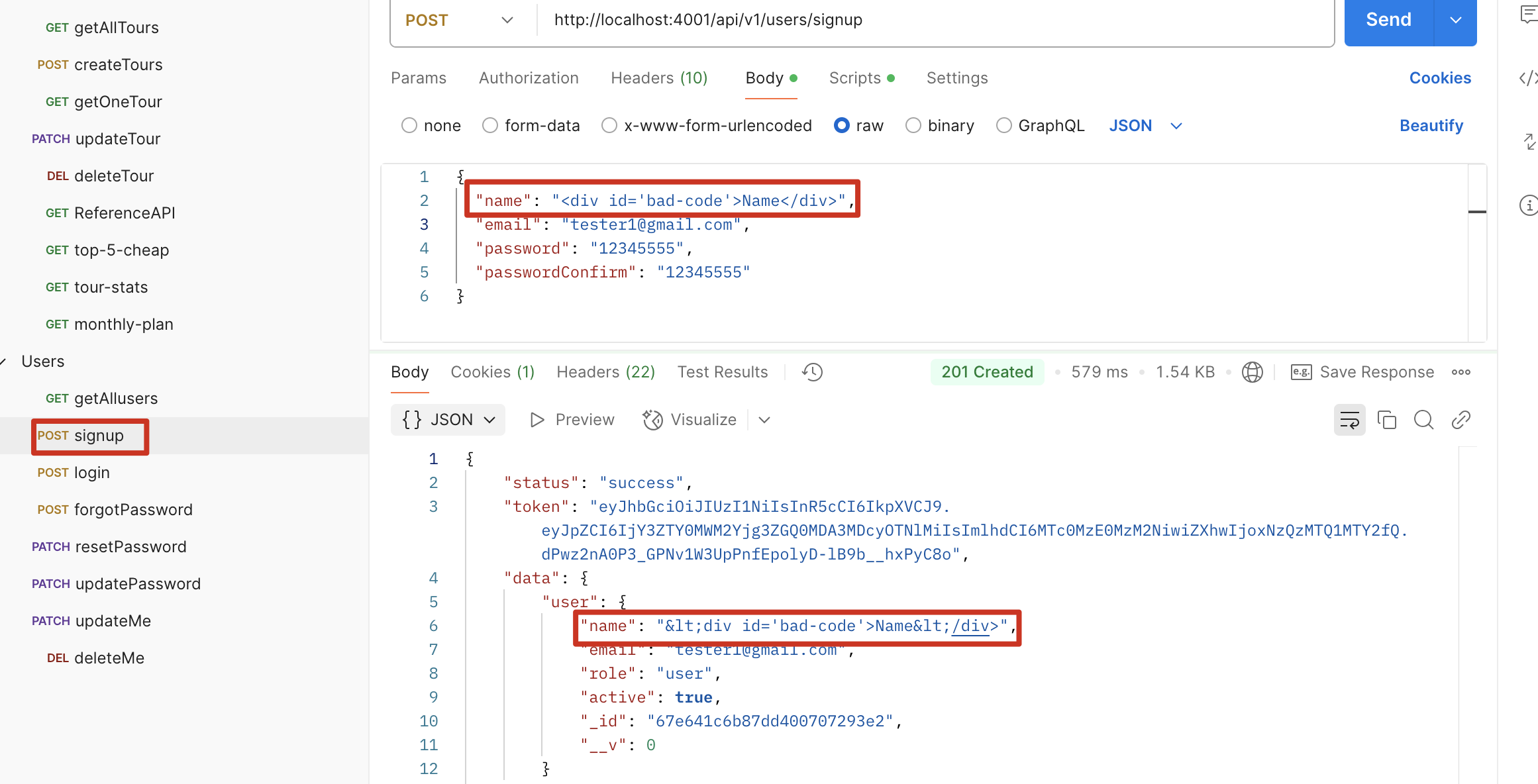Choose the GraphQL body radio option
This screenshot has height=784, width=1538.
[1004, 126]
